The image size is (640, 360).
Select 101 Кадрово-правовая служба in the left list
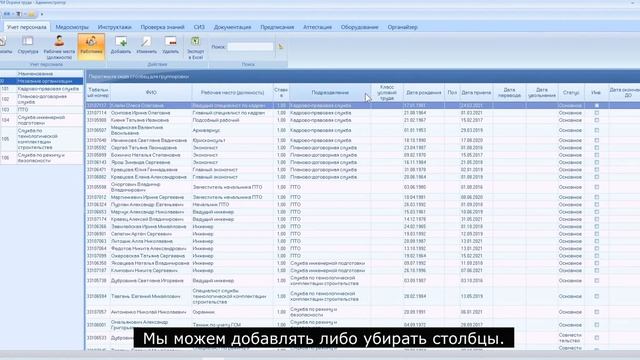(x=42, y=89)
